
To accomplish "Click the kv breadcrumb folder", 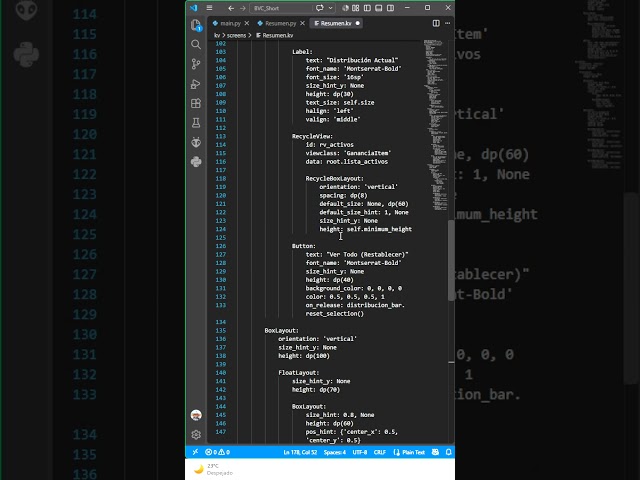I will 217,36.
